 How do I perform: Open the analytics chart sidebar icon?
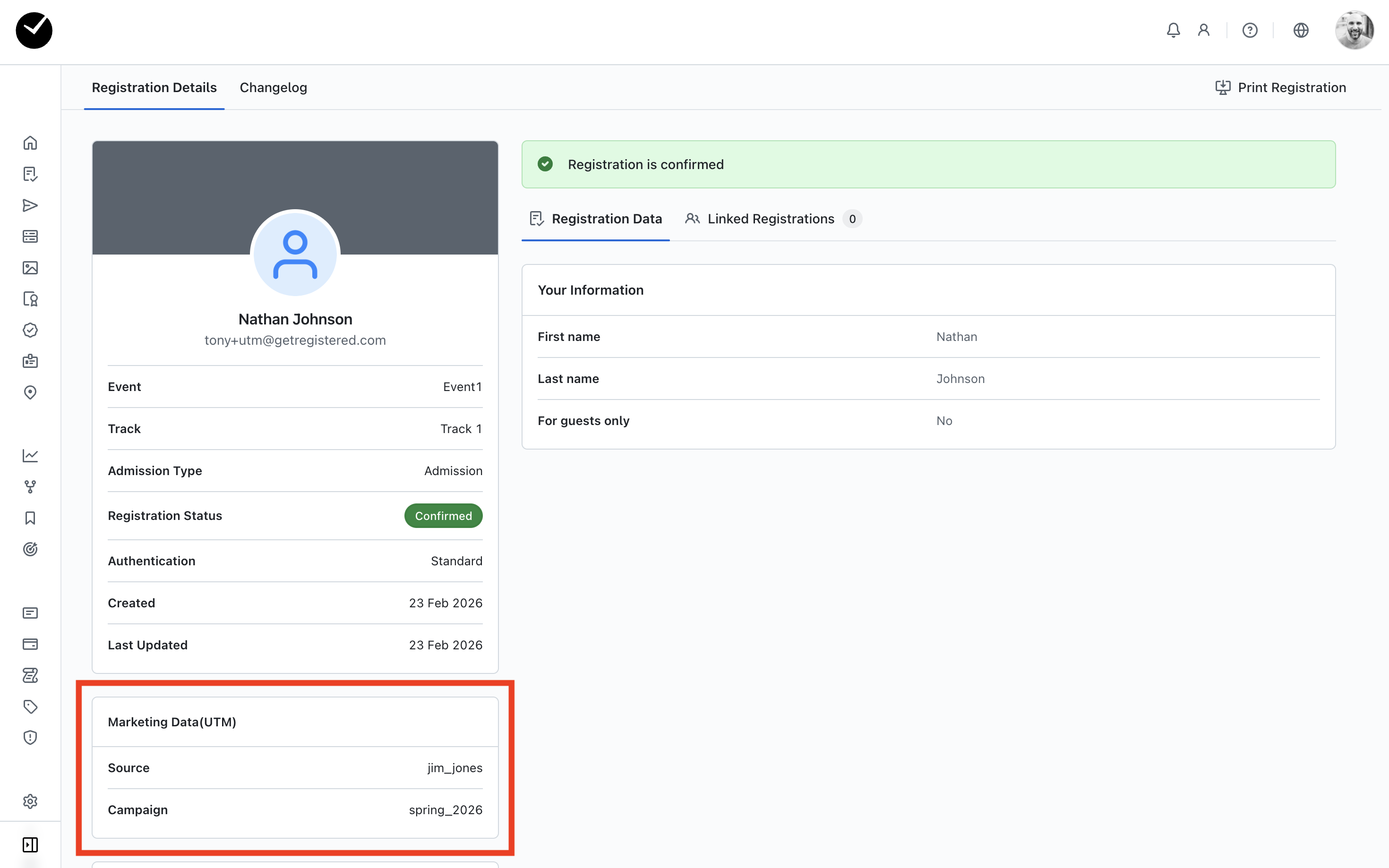tap(30, 456)
